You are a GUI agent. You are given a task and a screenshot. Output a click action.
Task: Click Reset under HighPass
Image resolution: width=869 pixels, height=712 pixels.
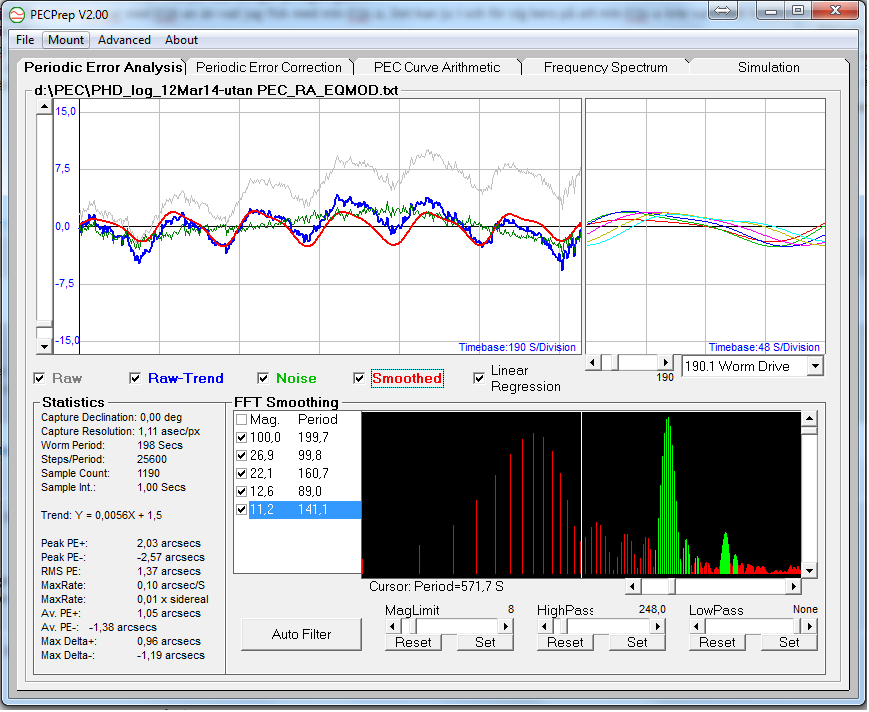click(x=565, y=643)
